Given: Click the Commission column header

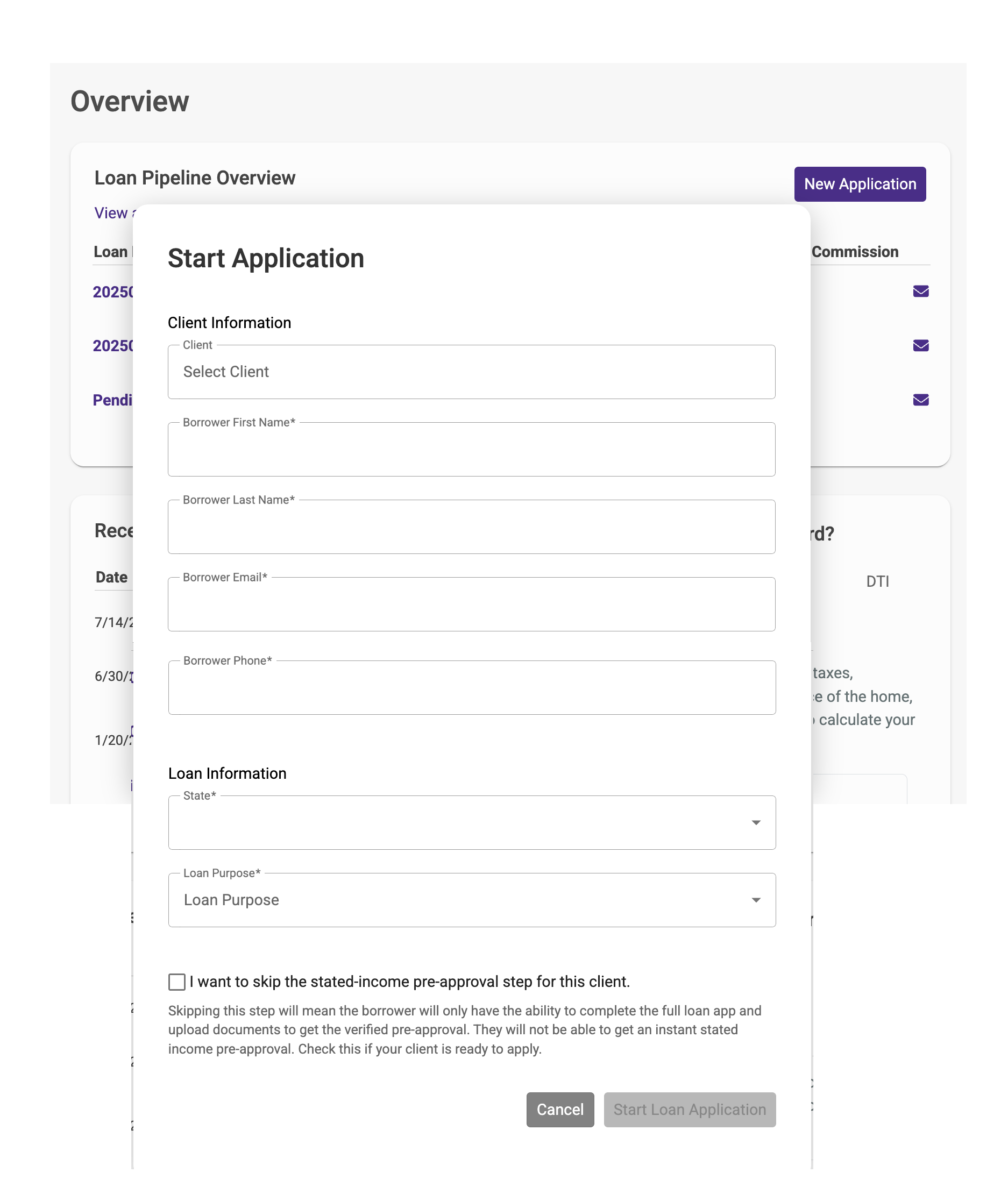Looking at the screenshot, I should click(x=855, y=252).
